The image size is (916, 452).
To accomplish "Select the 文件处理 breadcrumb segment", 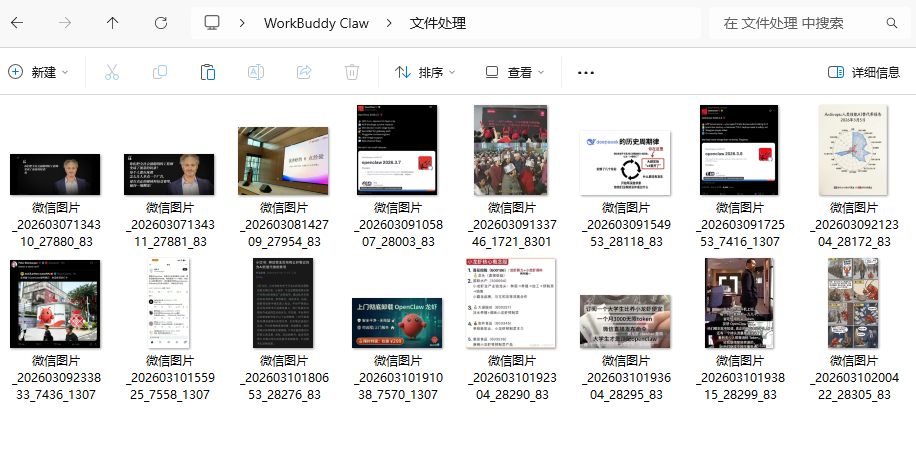I will tap(438, 23).
